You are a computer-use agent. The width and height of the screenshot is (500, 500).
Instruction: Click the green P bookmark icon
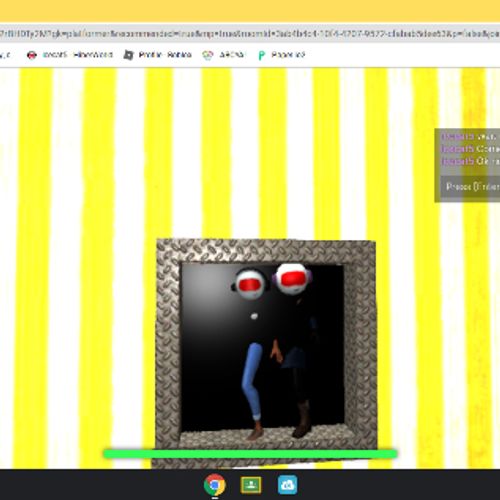262,55
